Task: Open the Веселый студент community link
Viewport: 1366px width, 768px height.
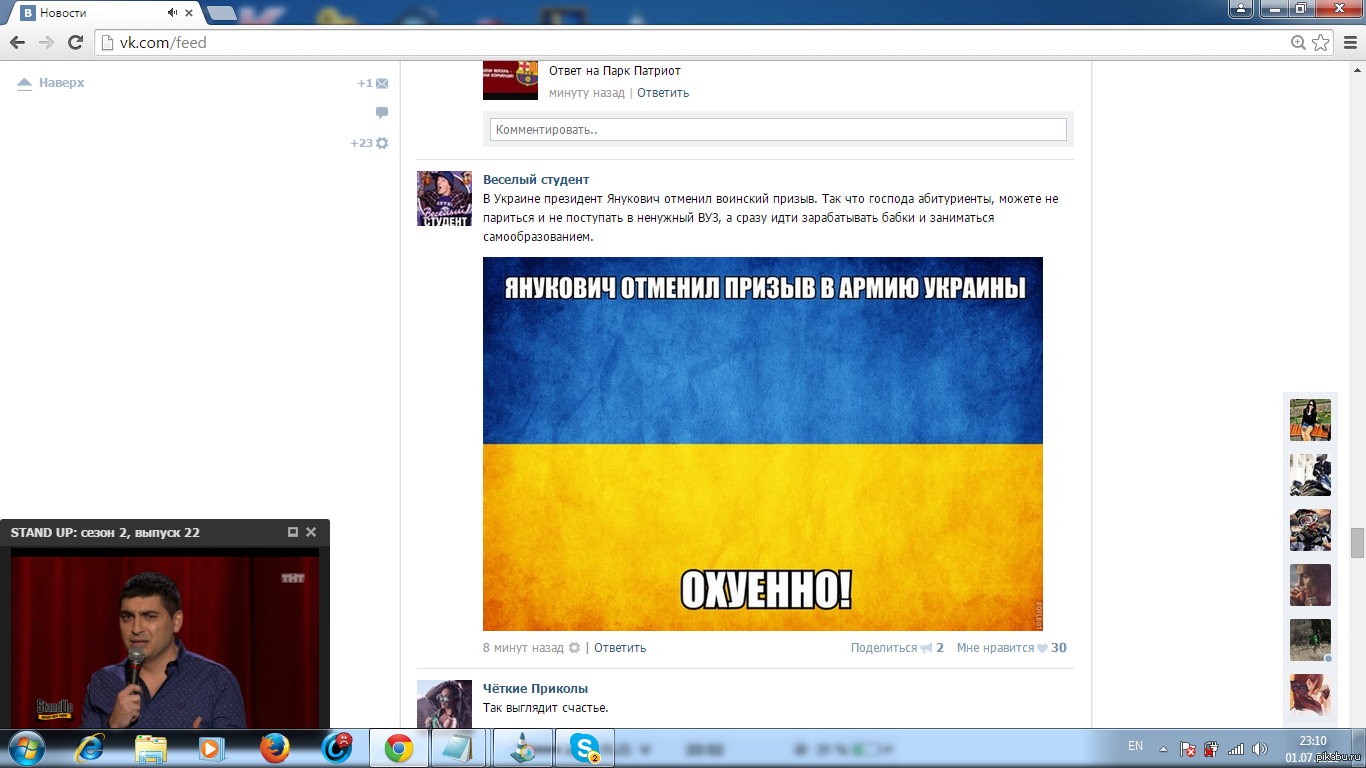Action: (x=536, y=180)
